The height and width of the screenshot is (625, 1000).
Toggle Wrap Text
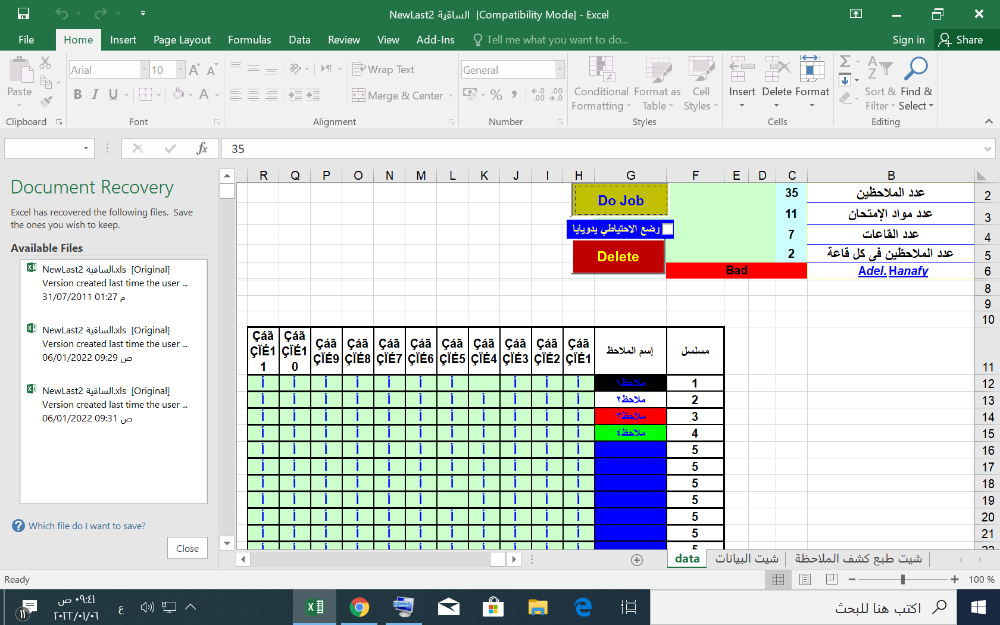tap(383, 70)
